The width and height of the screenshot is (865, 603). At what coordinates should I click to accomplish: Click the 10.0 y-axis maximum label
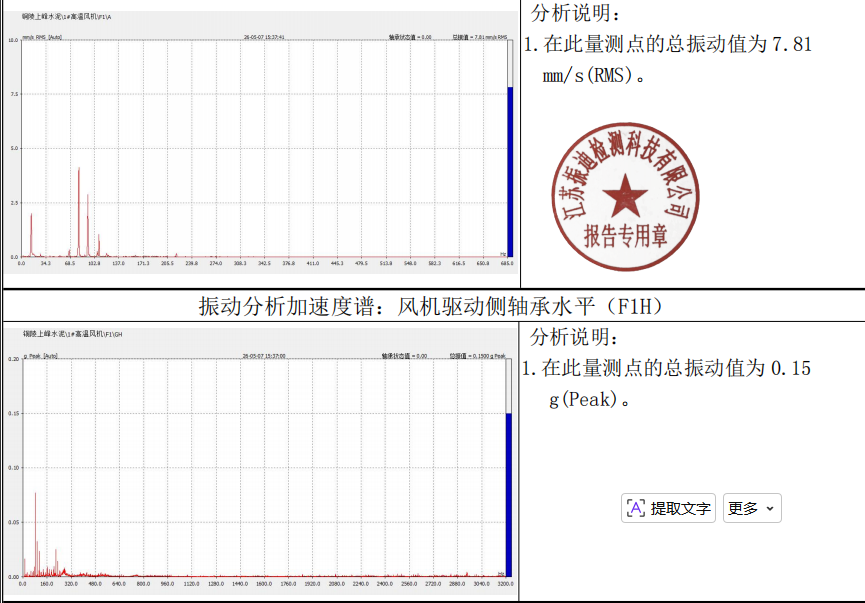click(x=13, y=40)
